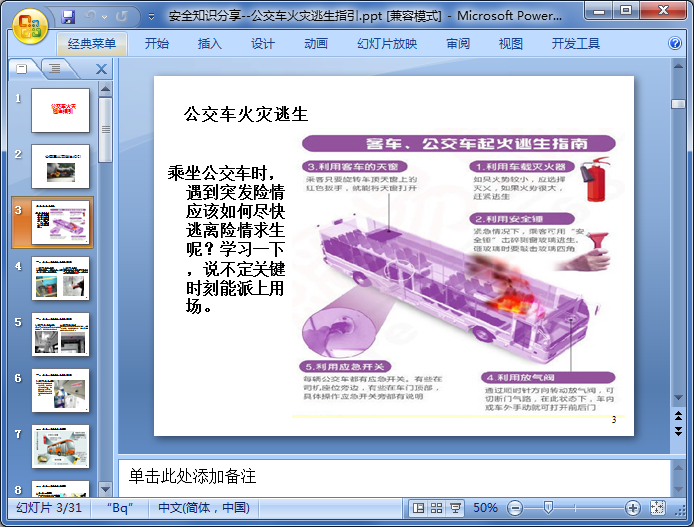
Task: Select slide 4 thumbnail
Action: (60, 278)
